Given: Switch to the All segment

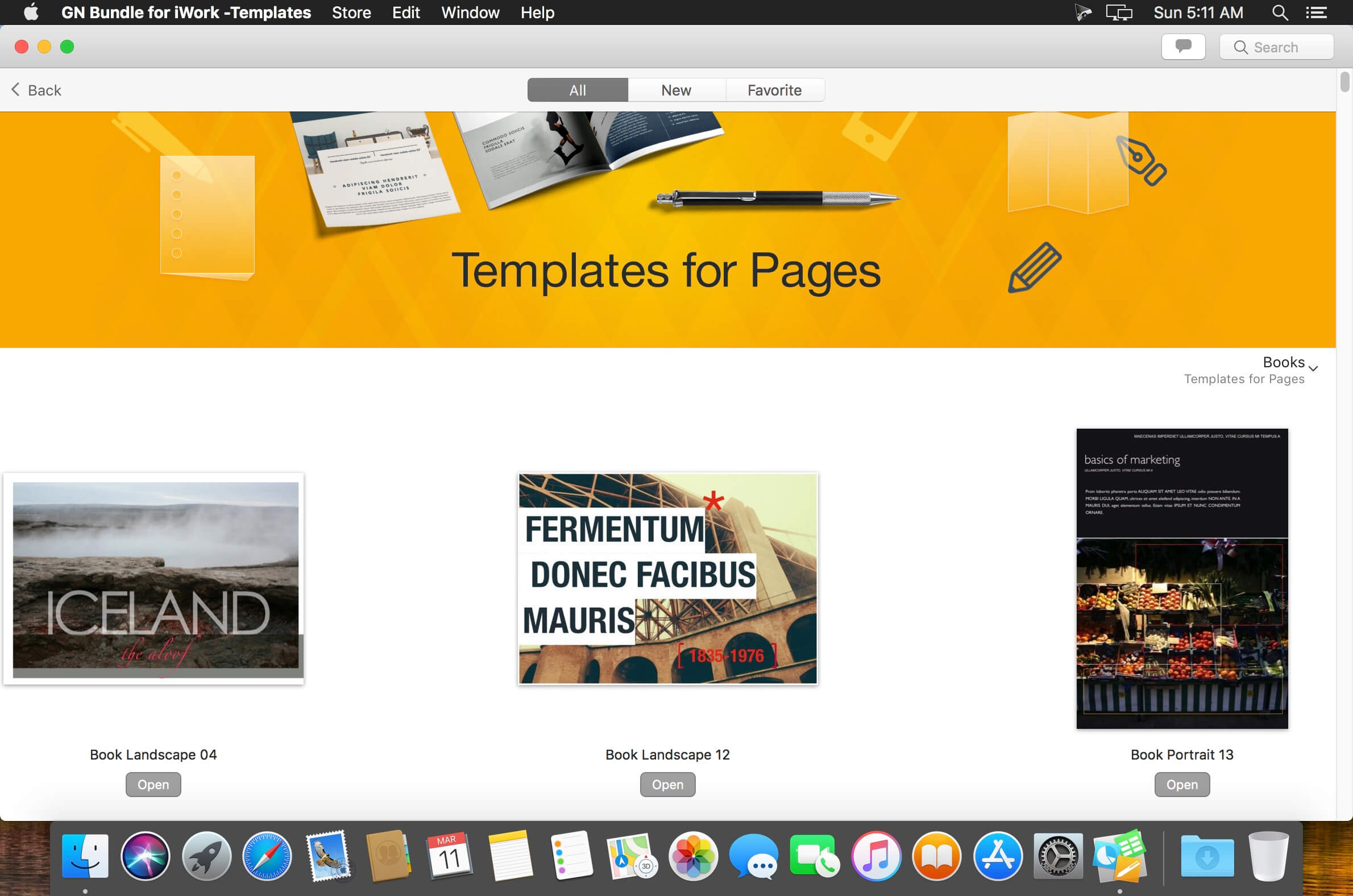Looking at the screenshot, I should 578,90.
